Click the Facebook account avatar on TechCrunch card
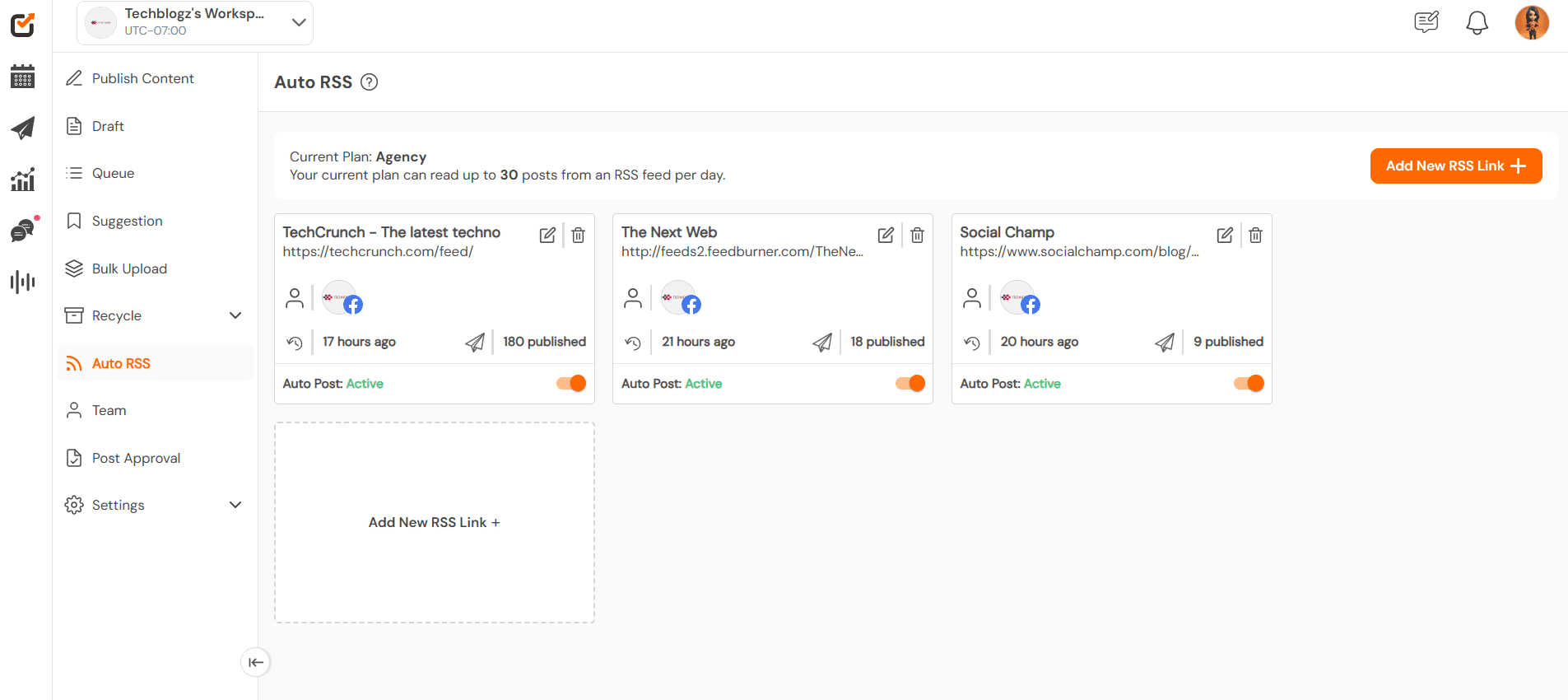This screenshot has height=700, width=1568. (342, 298)
